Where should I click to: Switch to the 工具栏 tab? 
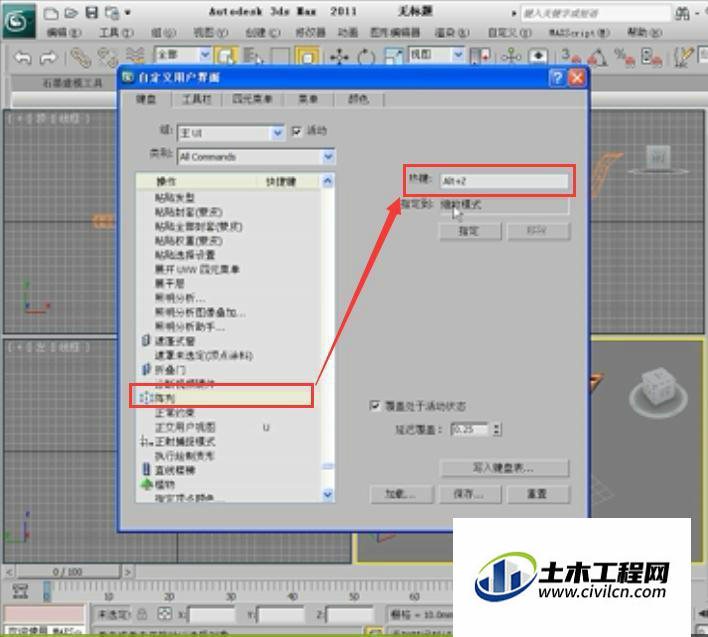[x=196, y=99]
